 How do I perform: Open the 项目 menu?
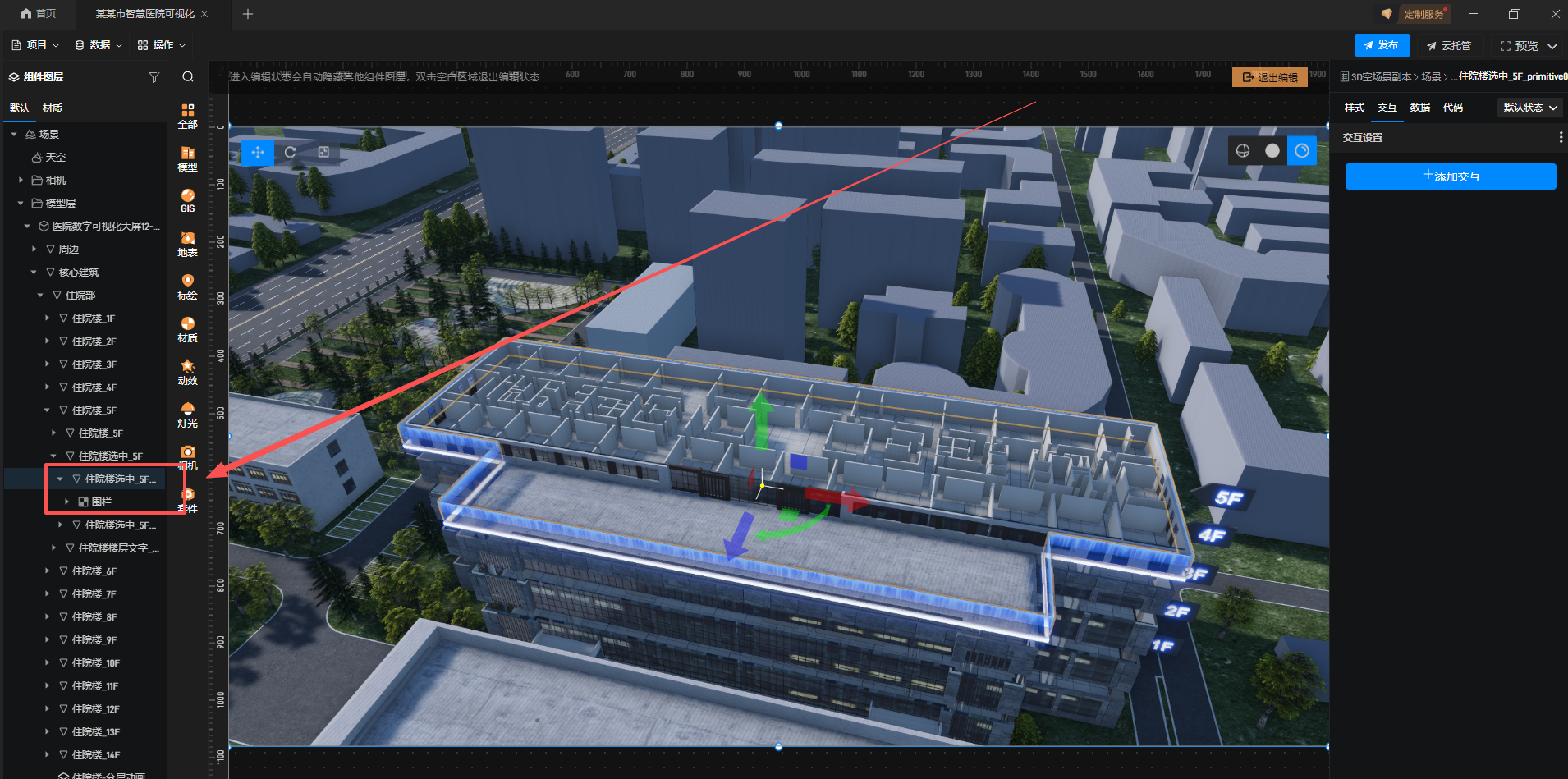[36, 45]
